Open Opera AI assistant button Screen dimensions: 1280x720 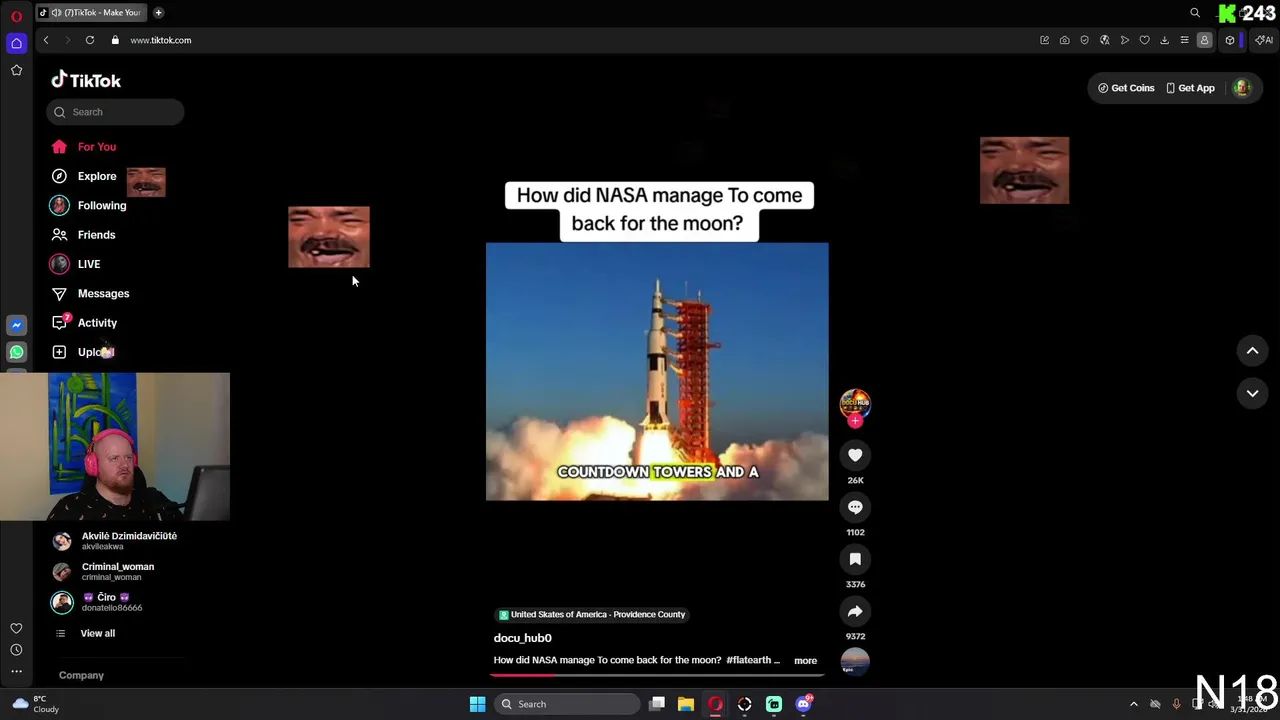coord(1265,40)
